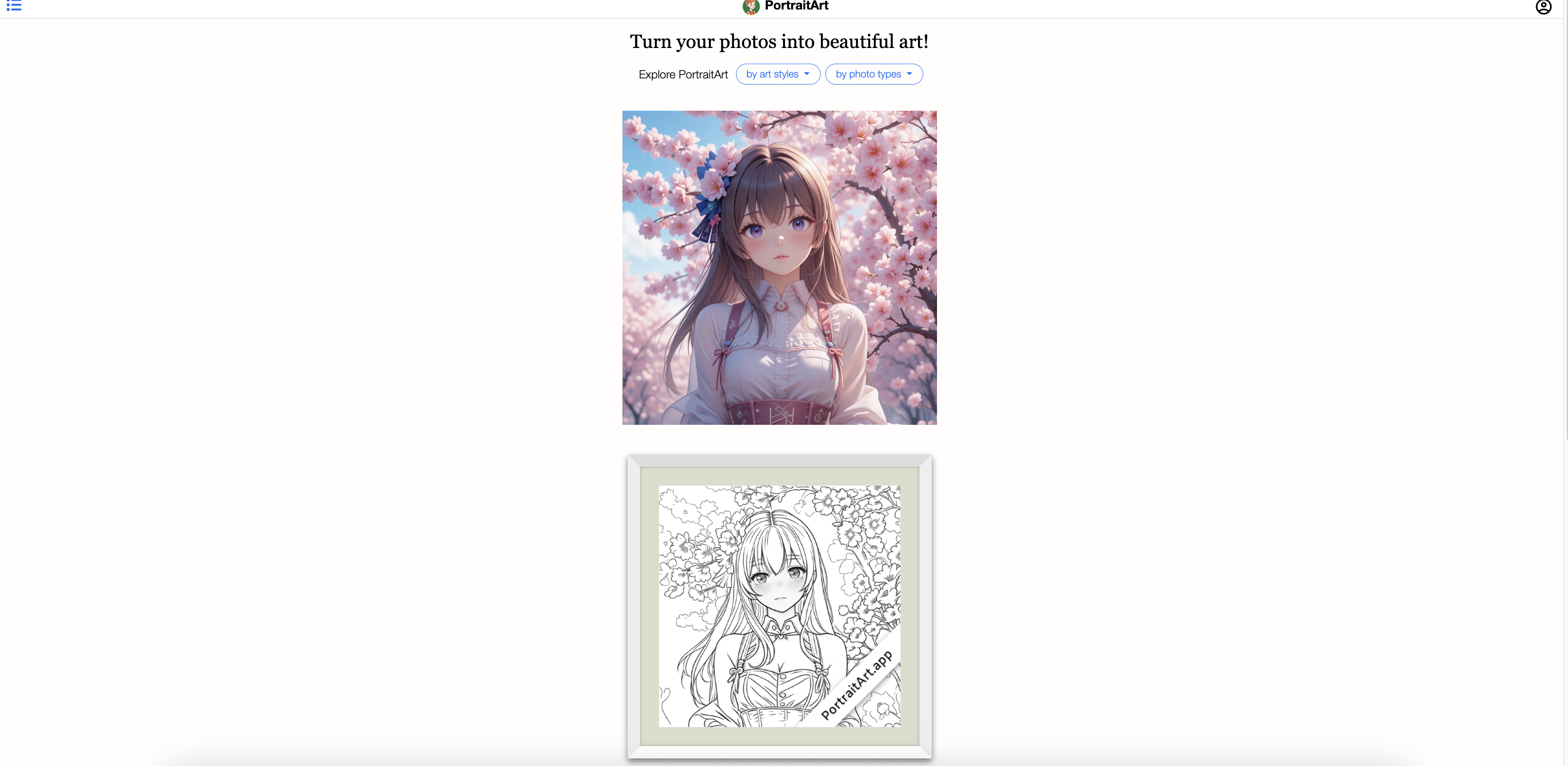Open the list menu icon at top-left
Viewport: 1568px width, 766px height.
[x=14, y=6]
